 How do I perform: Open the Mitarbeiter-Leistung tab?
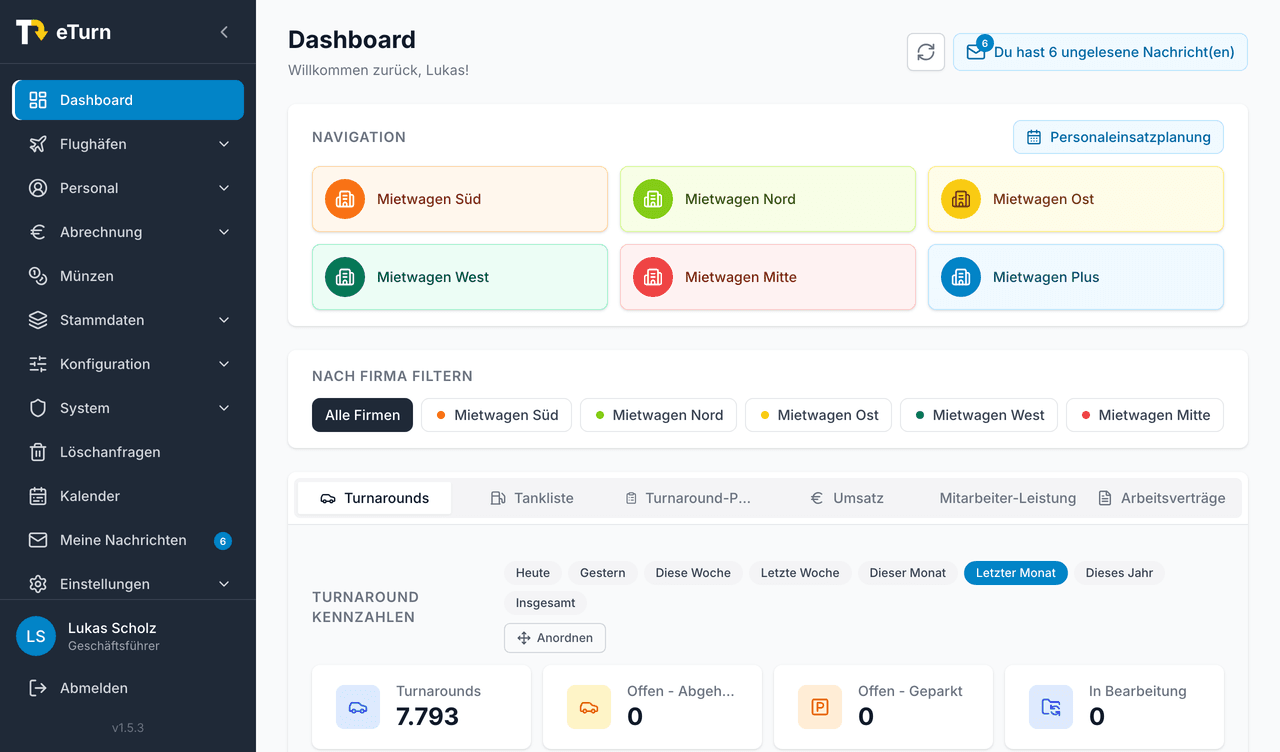[x=1008, y=498]
